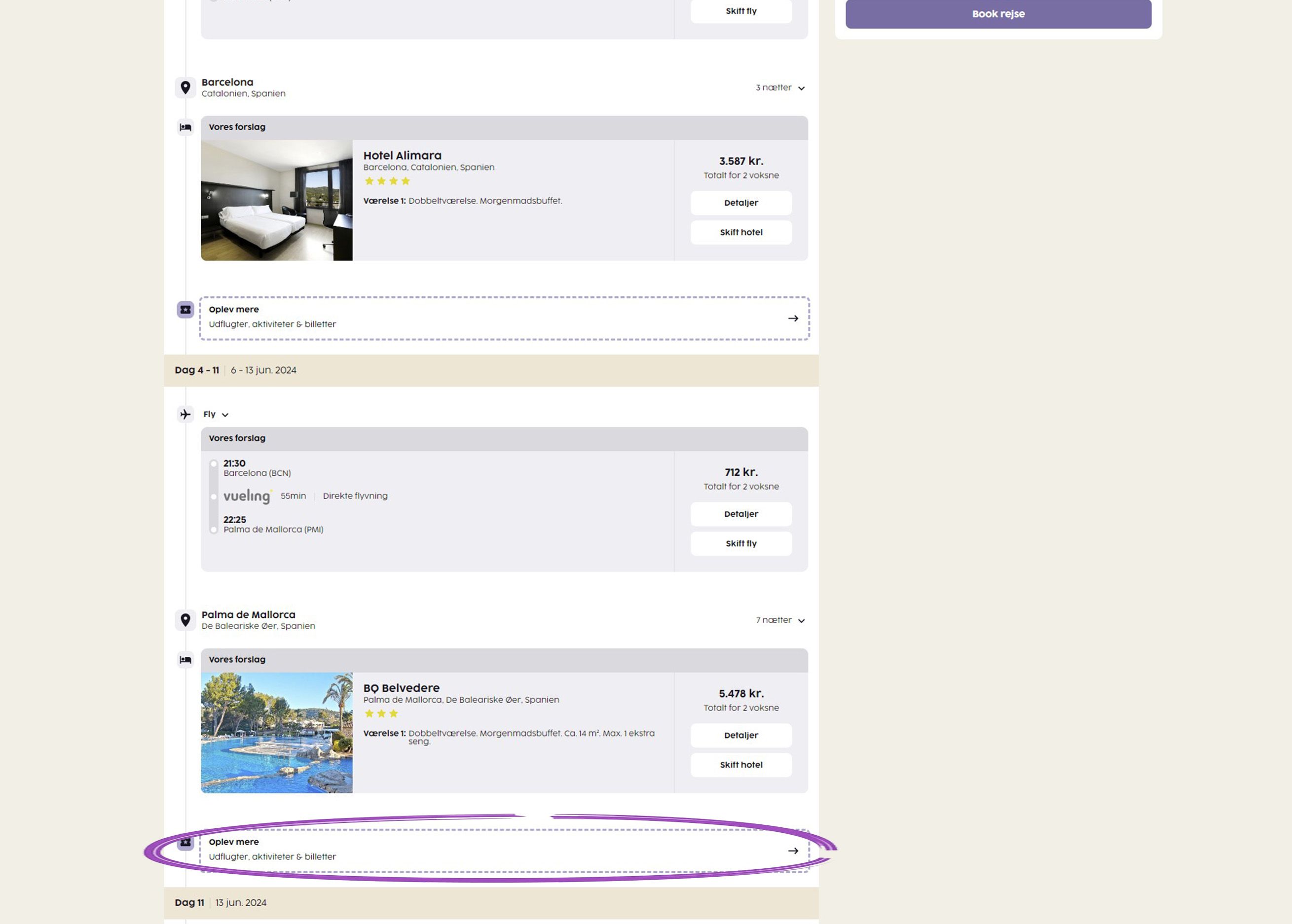
Task: Click the vueling airline logo
Action: pyautogui.click(x=247, y=496)
